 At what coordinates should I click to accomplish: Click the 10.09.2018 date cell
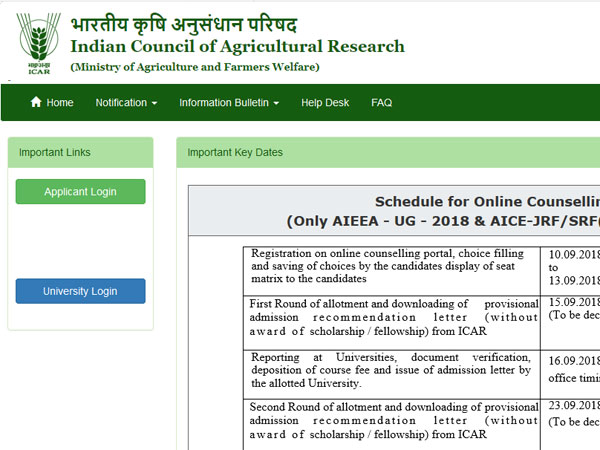(x=573, y=255)
